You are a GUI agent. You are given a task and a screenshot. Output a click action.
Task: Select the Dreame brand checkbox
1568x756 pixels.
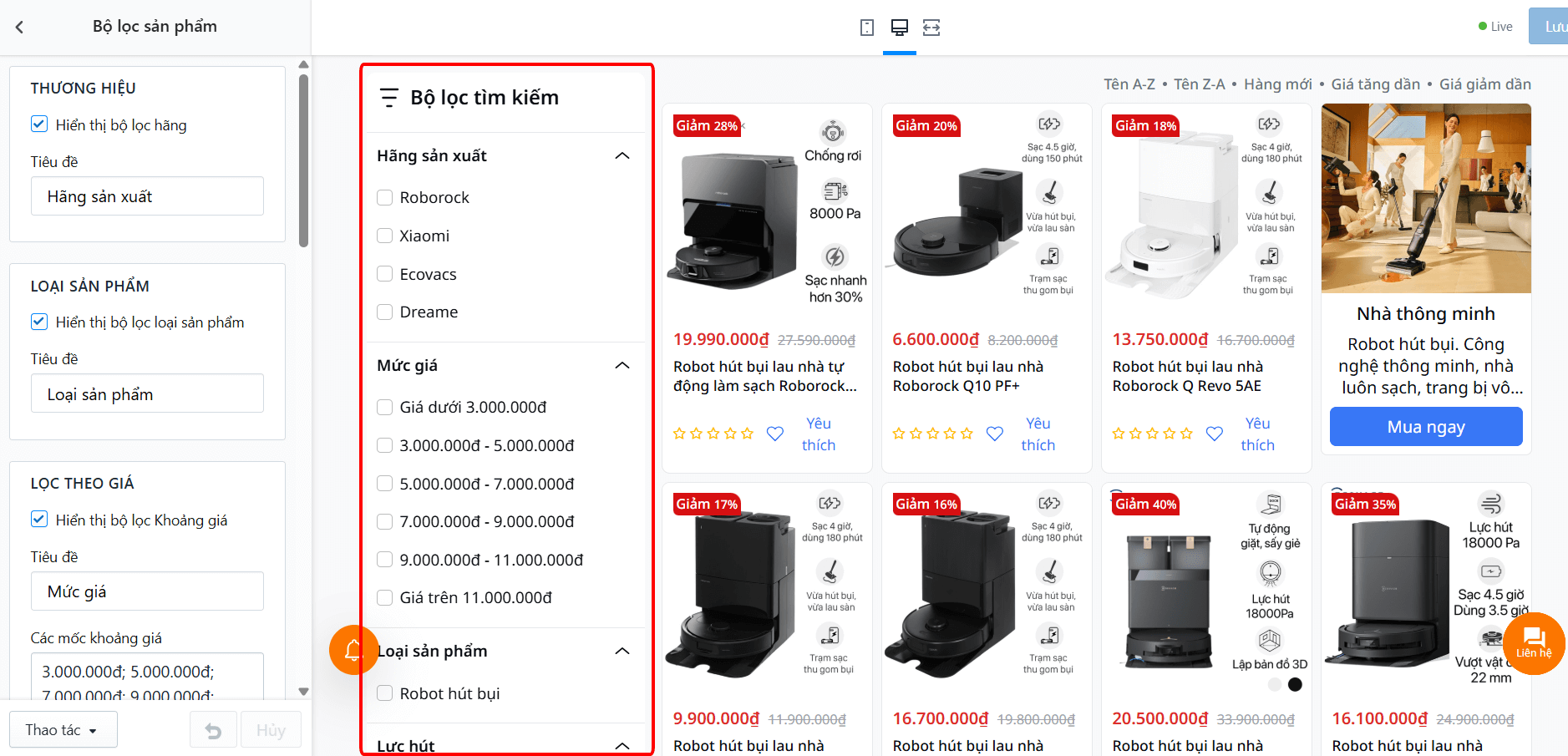click(x=385, y=312)
